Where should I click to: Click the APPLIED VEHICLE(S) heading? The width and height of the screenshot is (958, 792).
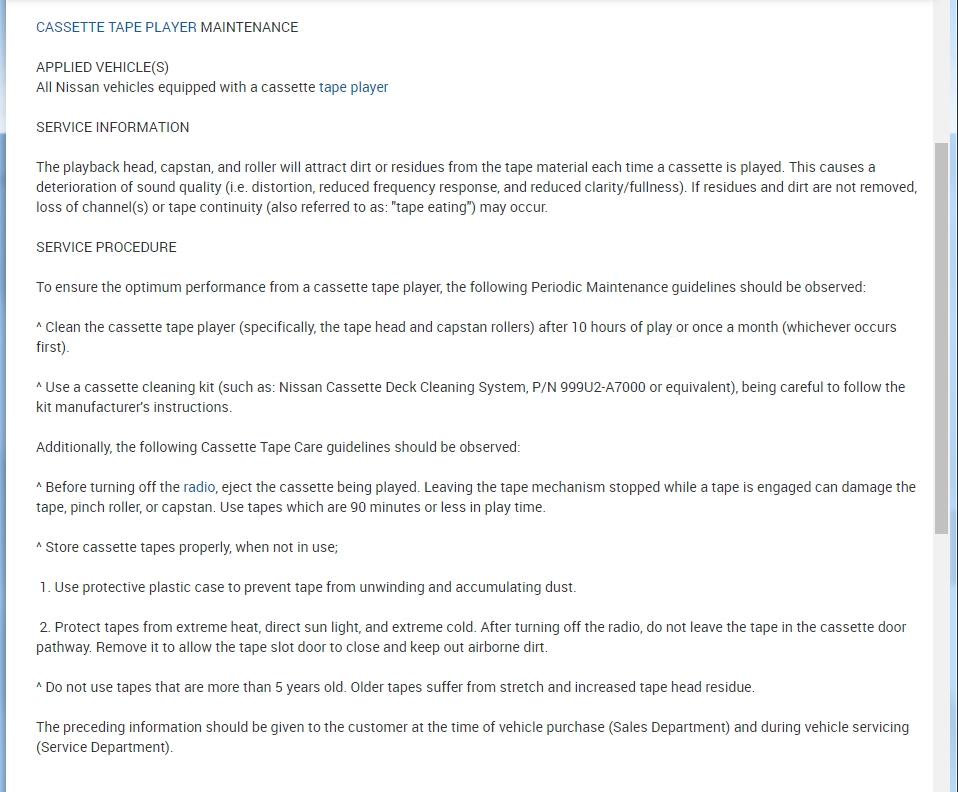[x=102, y=67]
